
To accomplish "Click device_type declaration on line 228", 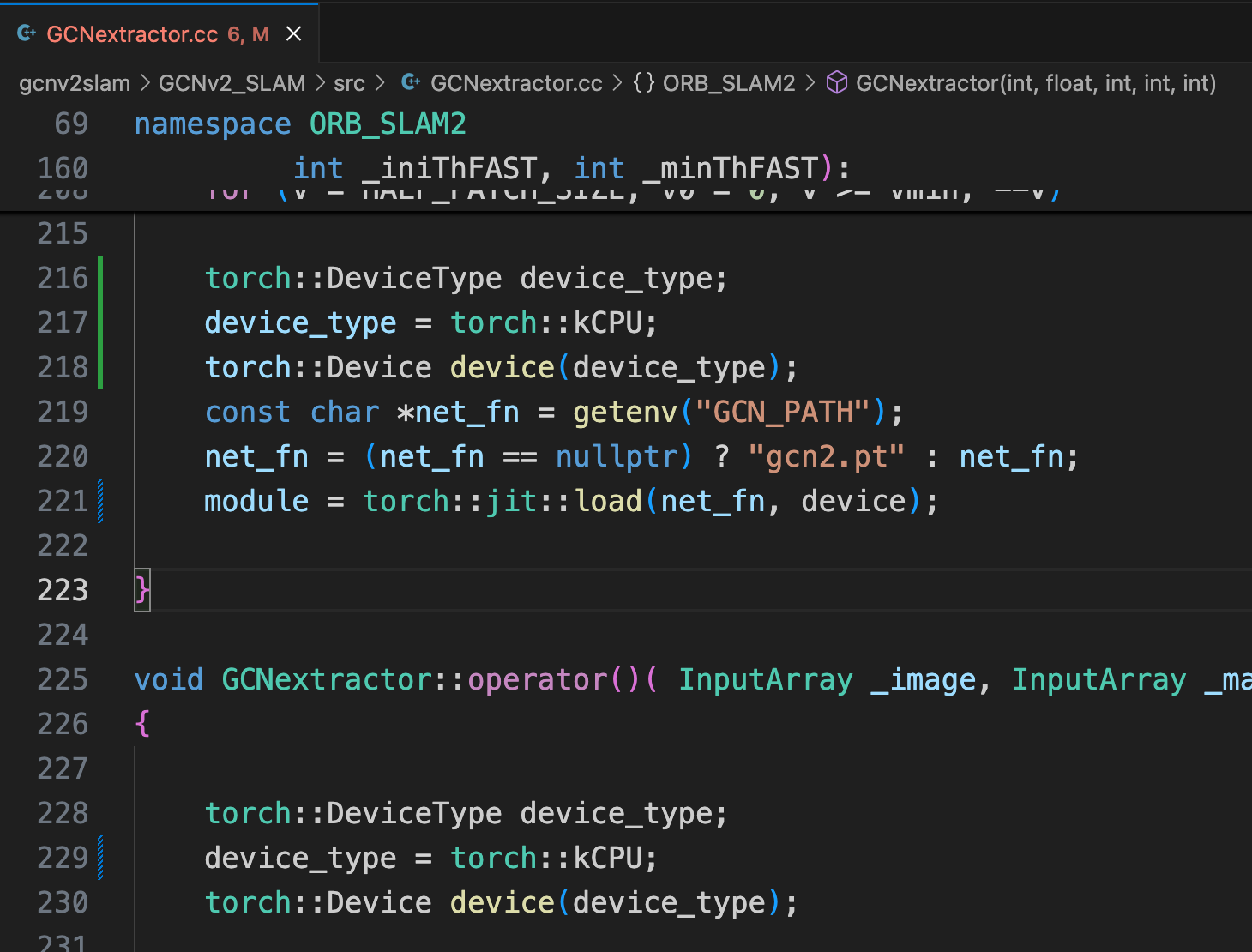I will (x=617, y=813).
